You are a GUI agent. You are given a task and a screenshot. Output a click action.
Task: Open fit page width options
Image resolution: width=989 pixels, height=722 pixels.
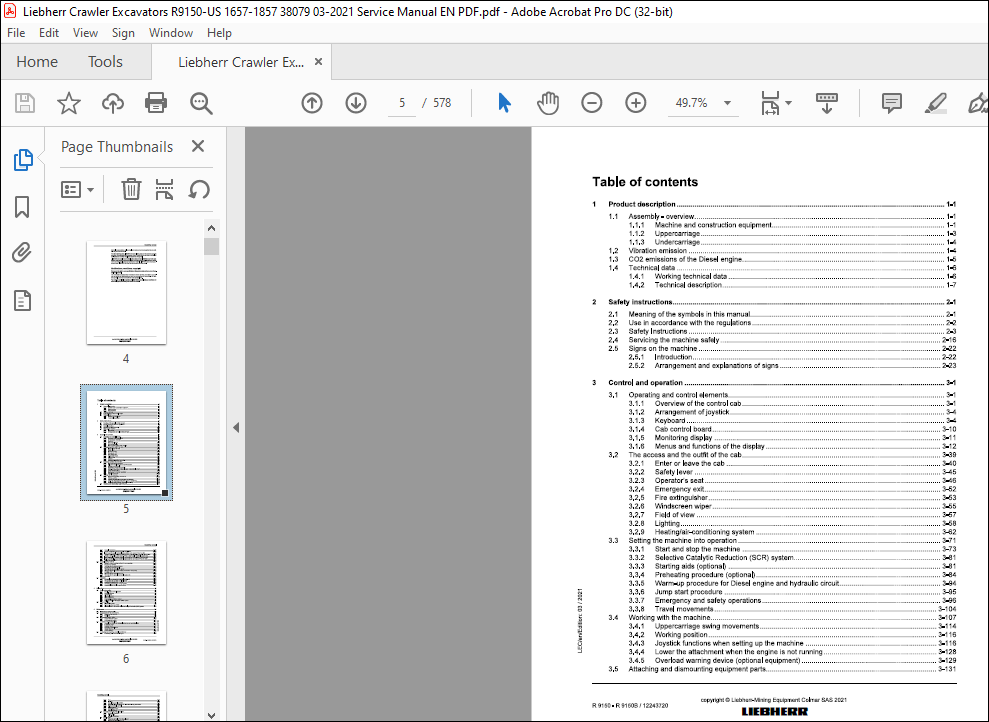770,103
